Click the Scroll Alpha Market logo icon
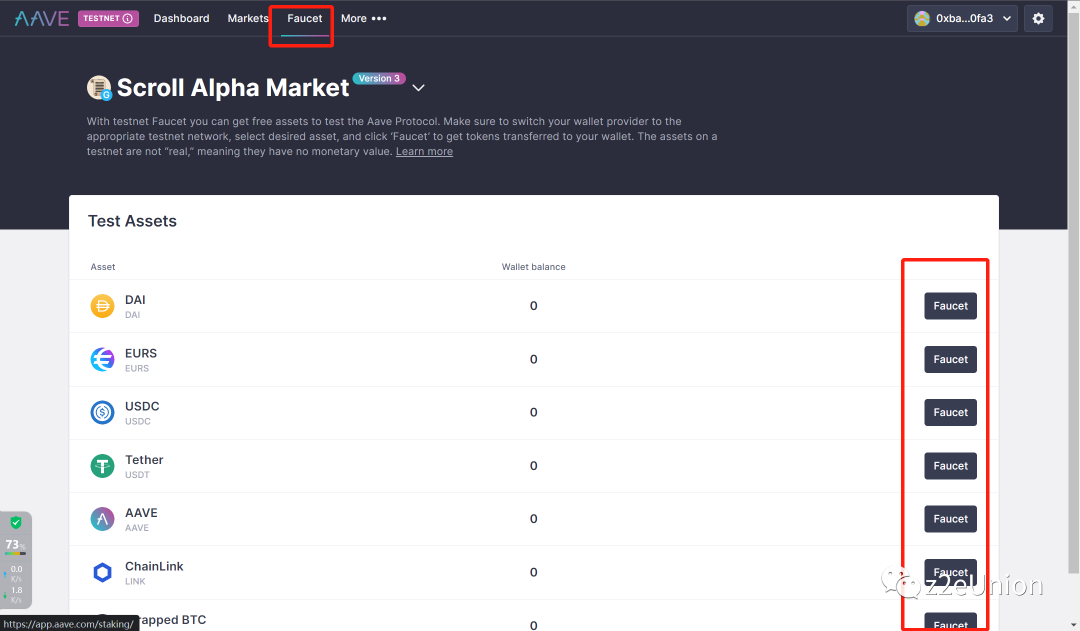This screenshot has width=1080, height=631. coord(99,88)
